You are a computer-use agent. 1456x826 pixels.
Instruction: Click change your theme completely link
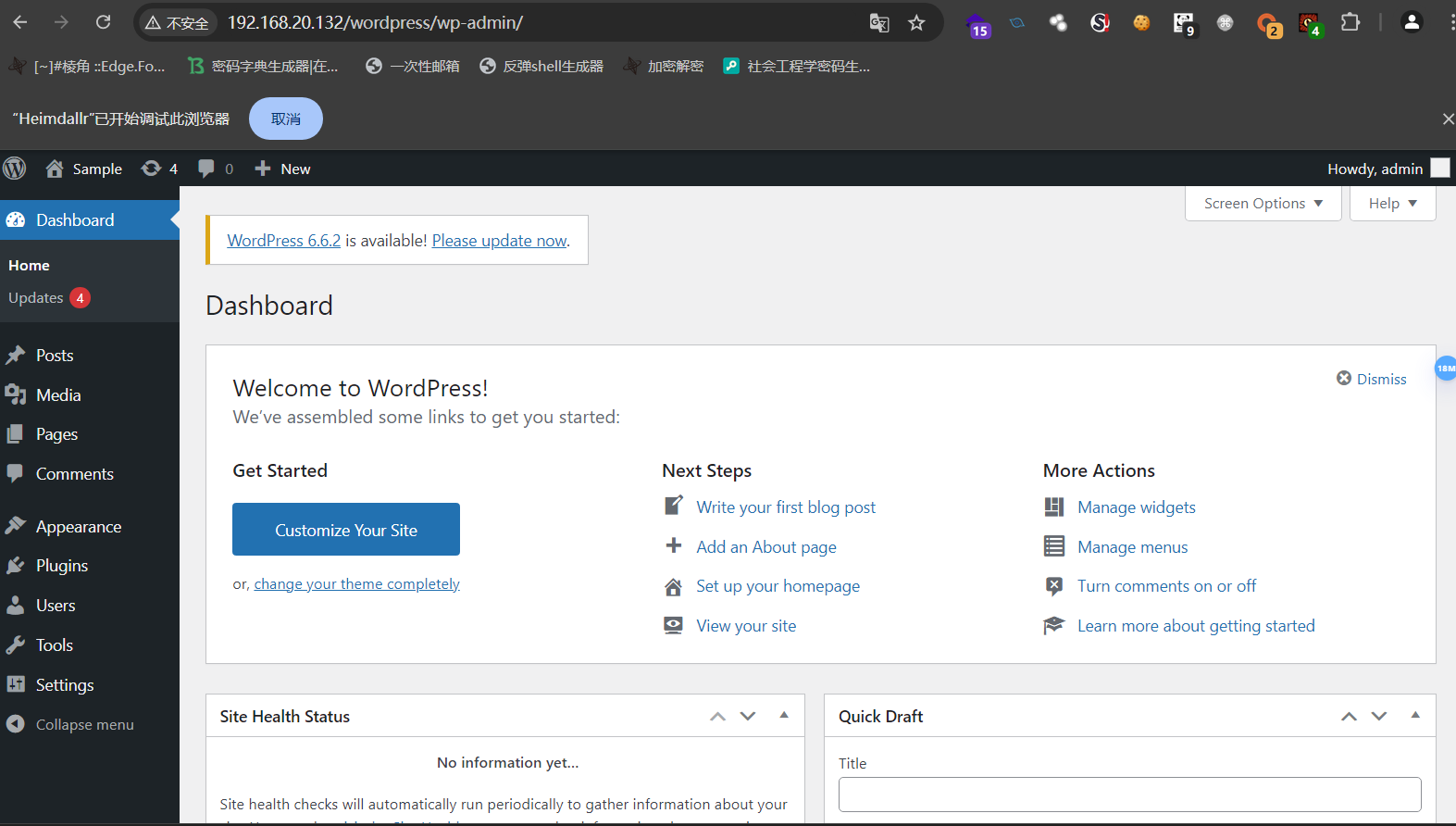[357, 584]
